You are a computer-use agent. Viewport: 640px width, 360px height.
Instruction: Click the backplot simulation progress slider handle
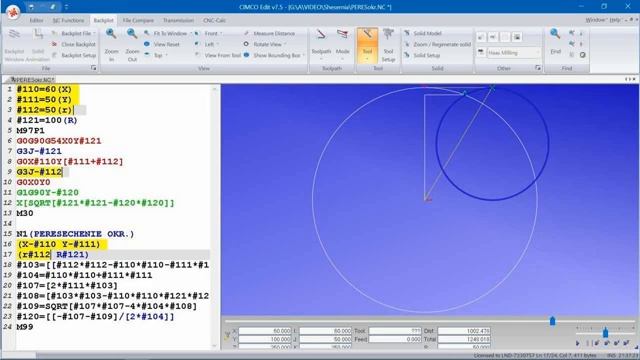pos(552,321)
